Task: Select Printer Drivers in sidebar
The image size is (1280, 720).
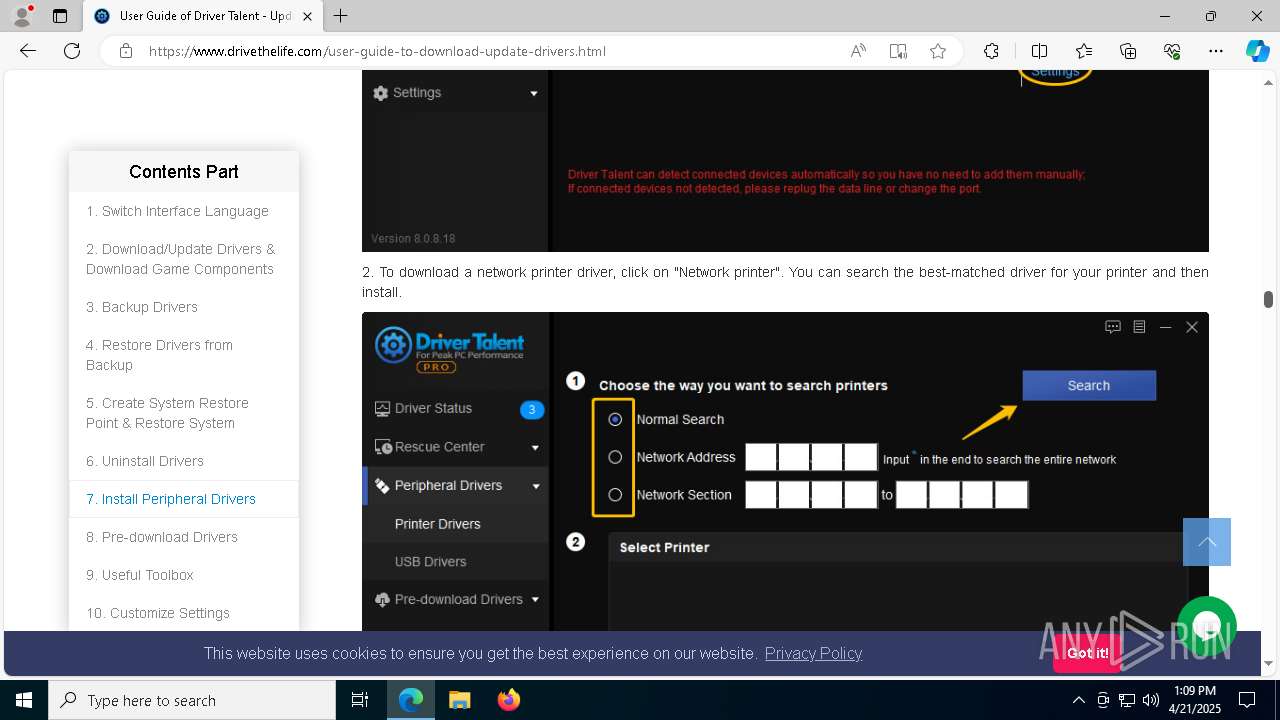Action: coord(438,524)
